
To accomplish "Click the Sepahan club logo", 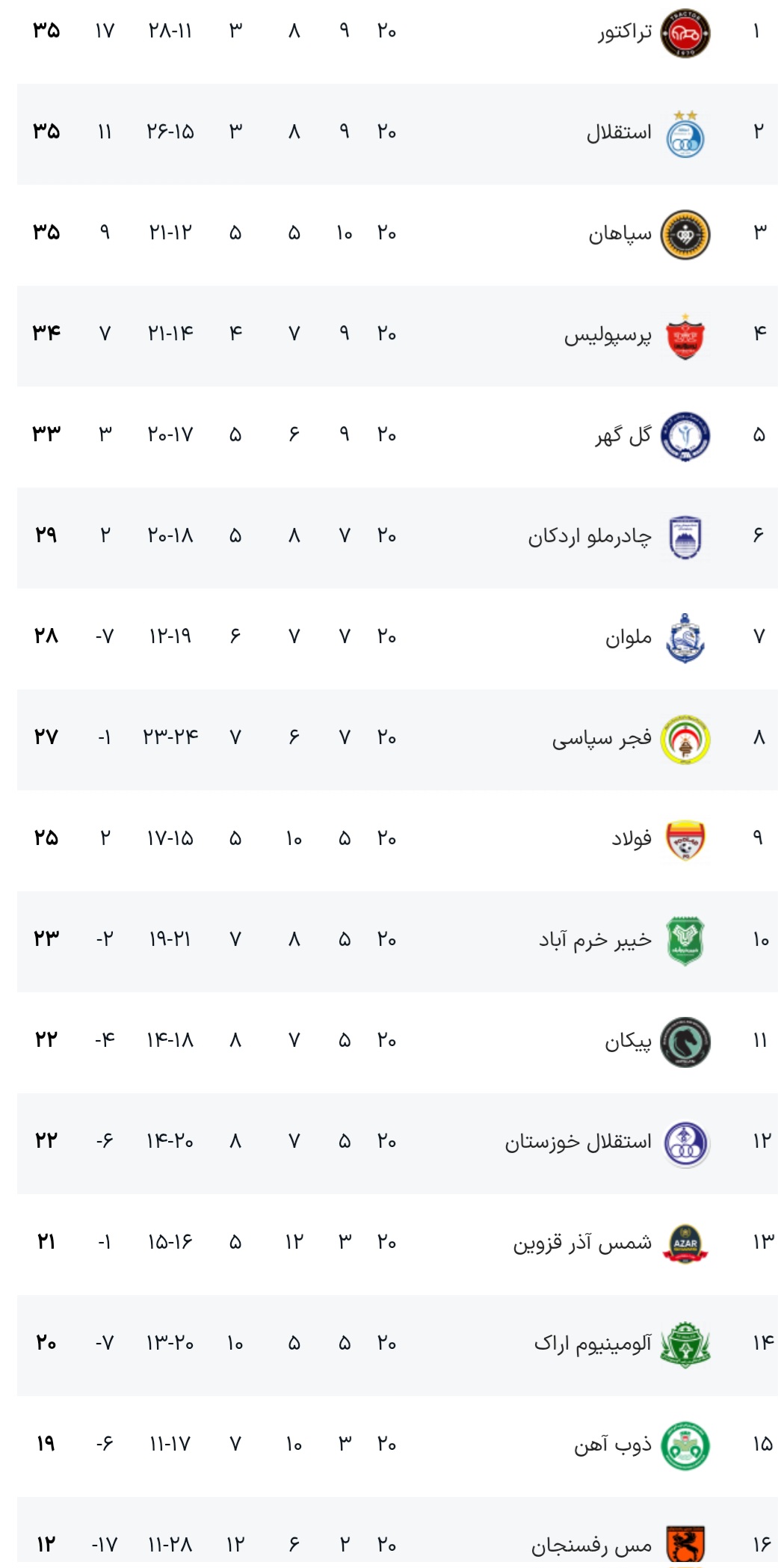I will tap(685, 235).
